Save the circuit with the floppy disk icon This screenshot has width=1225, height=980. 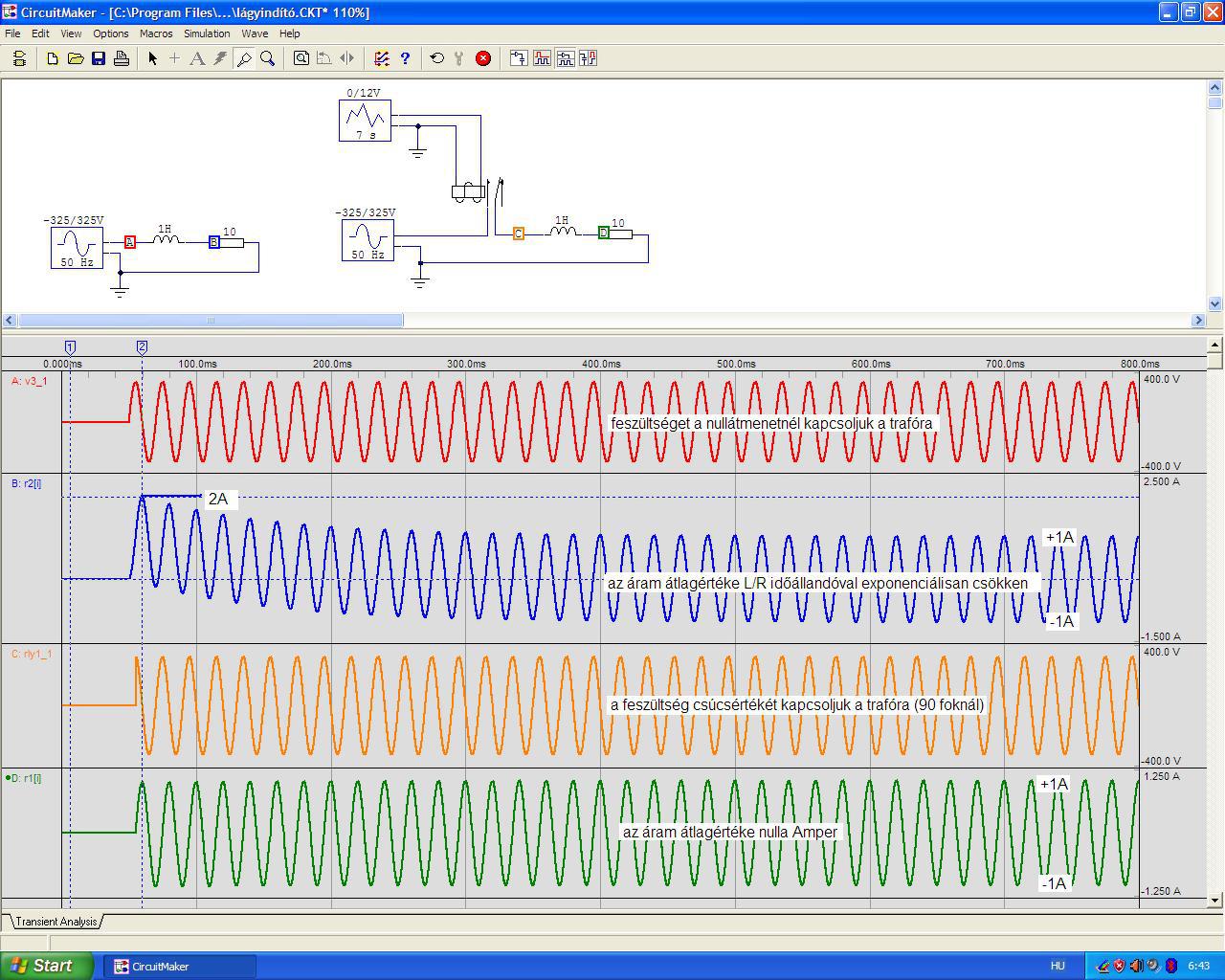pos(99,58)
